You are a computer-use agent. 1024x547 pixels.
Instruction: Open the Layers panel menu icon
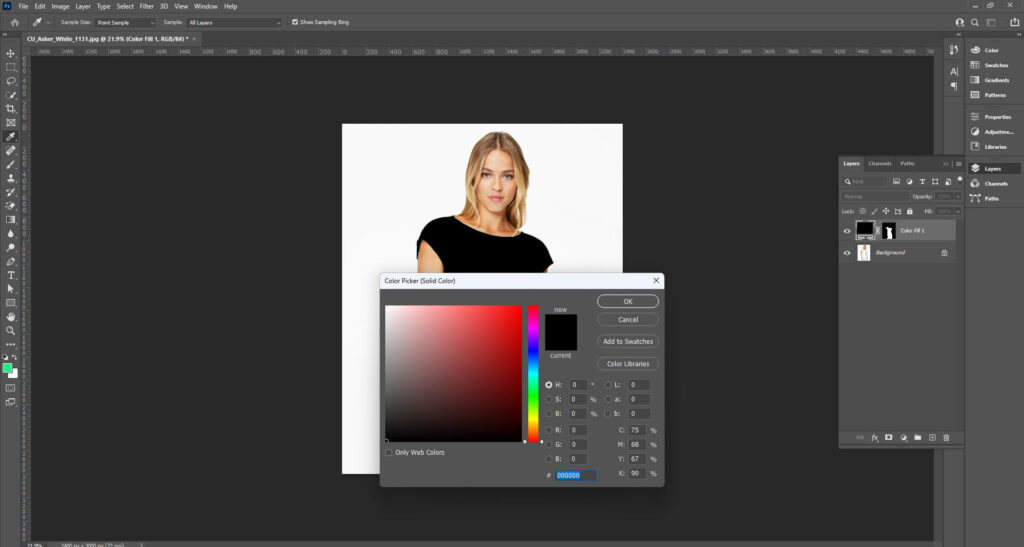(x=959, y=164)
